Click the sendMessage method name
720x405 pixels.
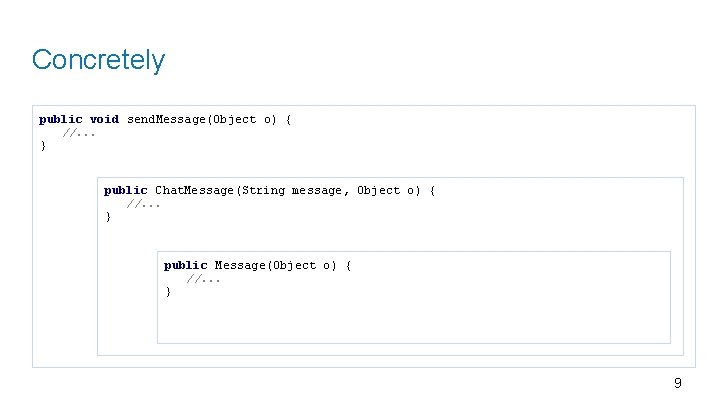click(x=166, y=119)
